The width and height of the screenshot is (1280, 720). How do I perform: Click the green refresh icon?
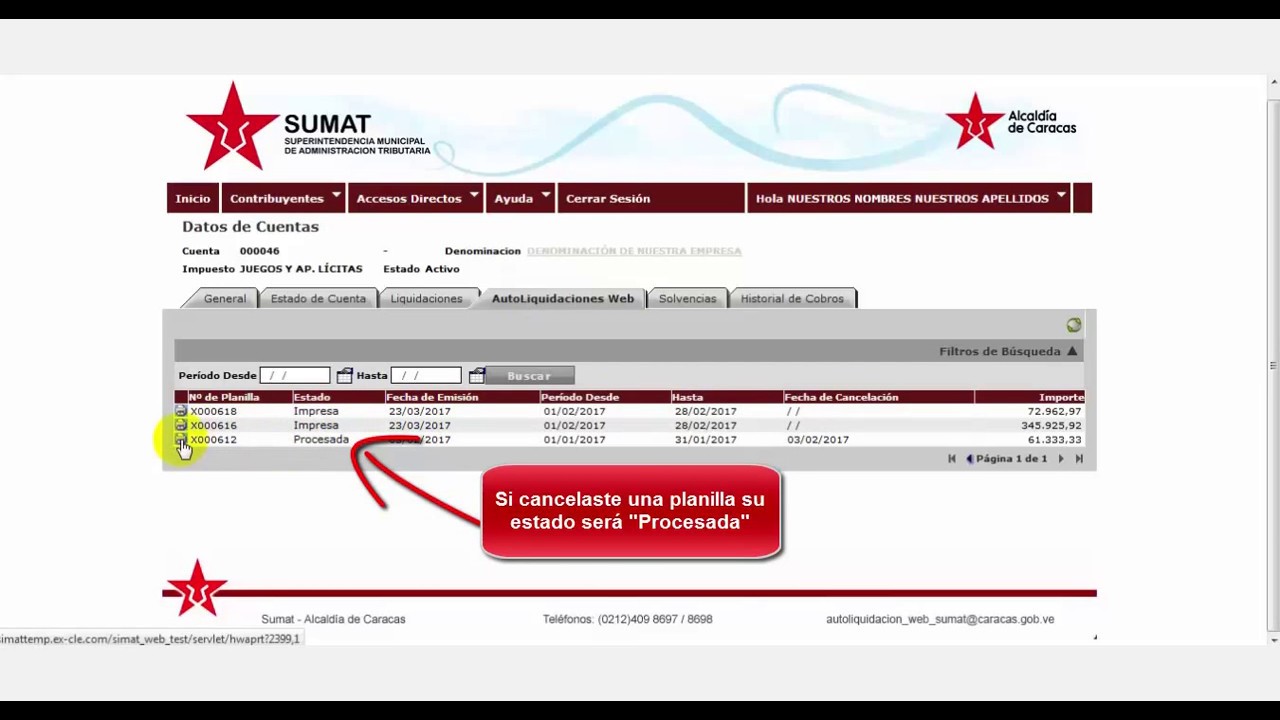[x=1073, y=325]
